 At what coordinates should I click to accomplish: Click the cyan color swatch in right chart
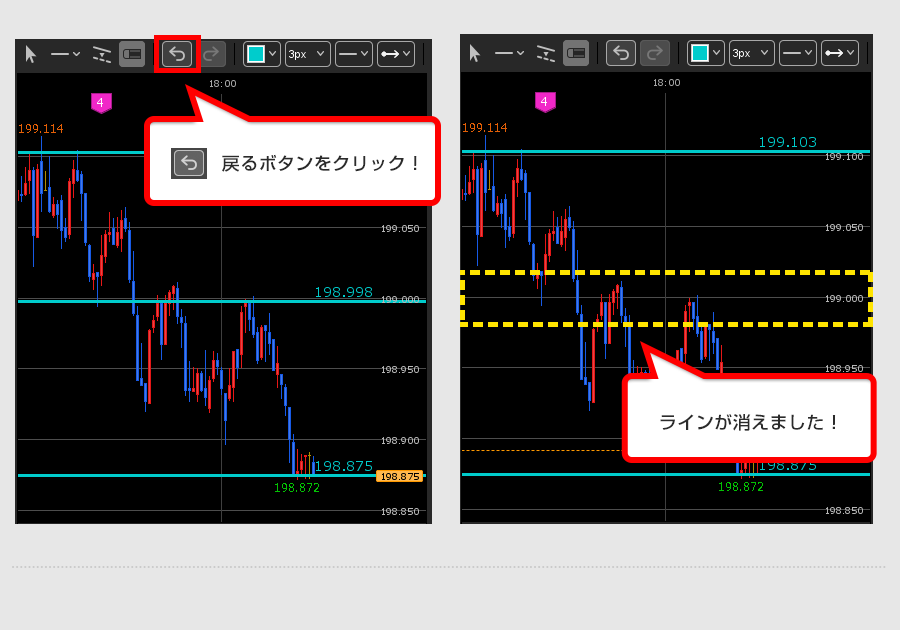click(x=700, y=53)
